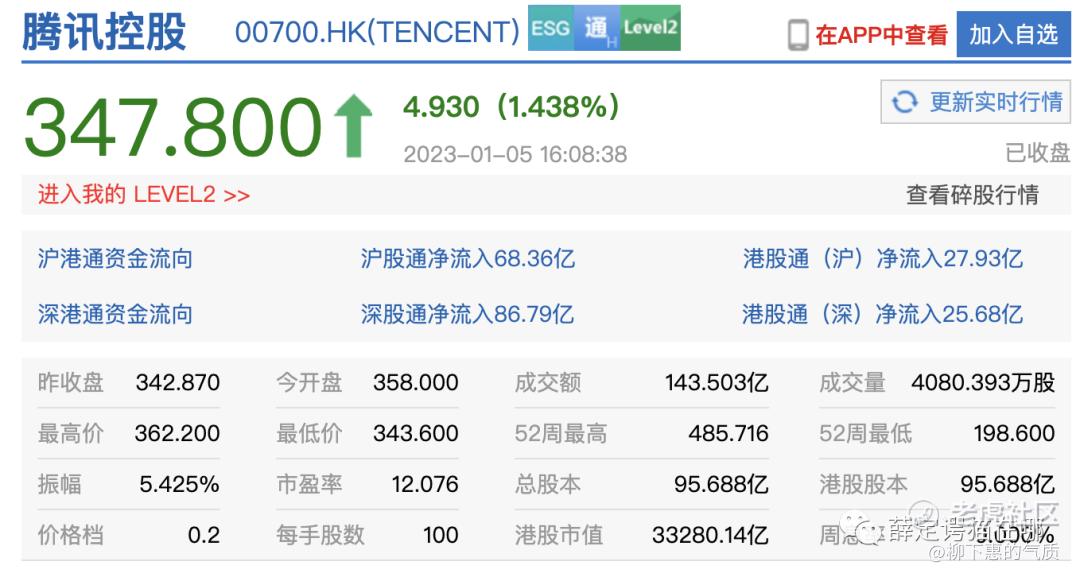Open the 深港通资金流向 link
The height and width of the screenshot is (577, 1080).
[x=115, y=314]
